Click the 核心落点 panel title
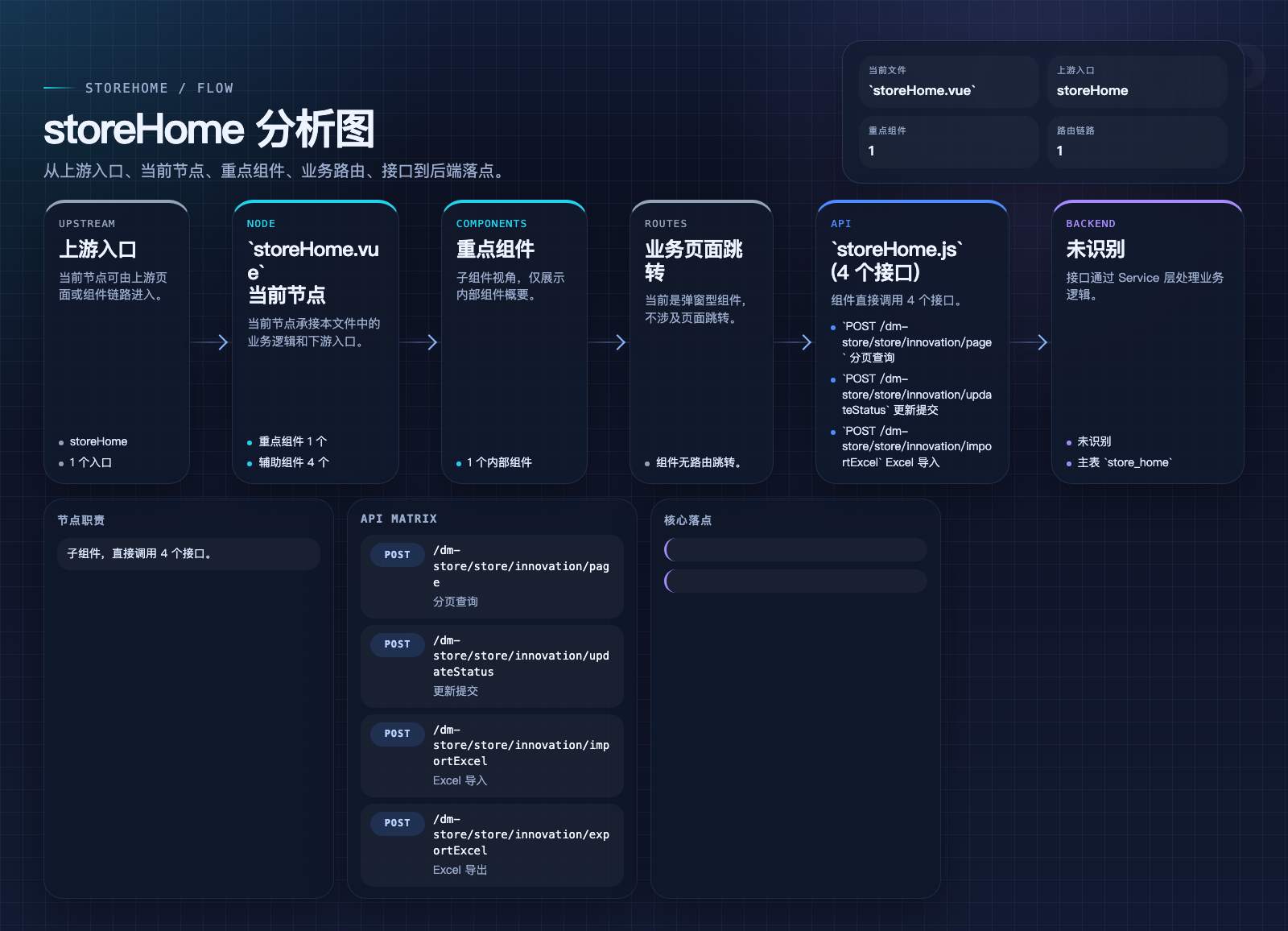1288x931 pixels. pyautogui.click(x=687, y=520)
